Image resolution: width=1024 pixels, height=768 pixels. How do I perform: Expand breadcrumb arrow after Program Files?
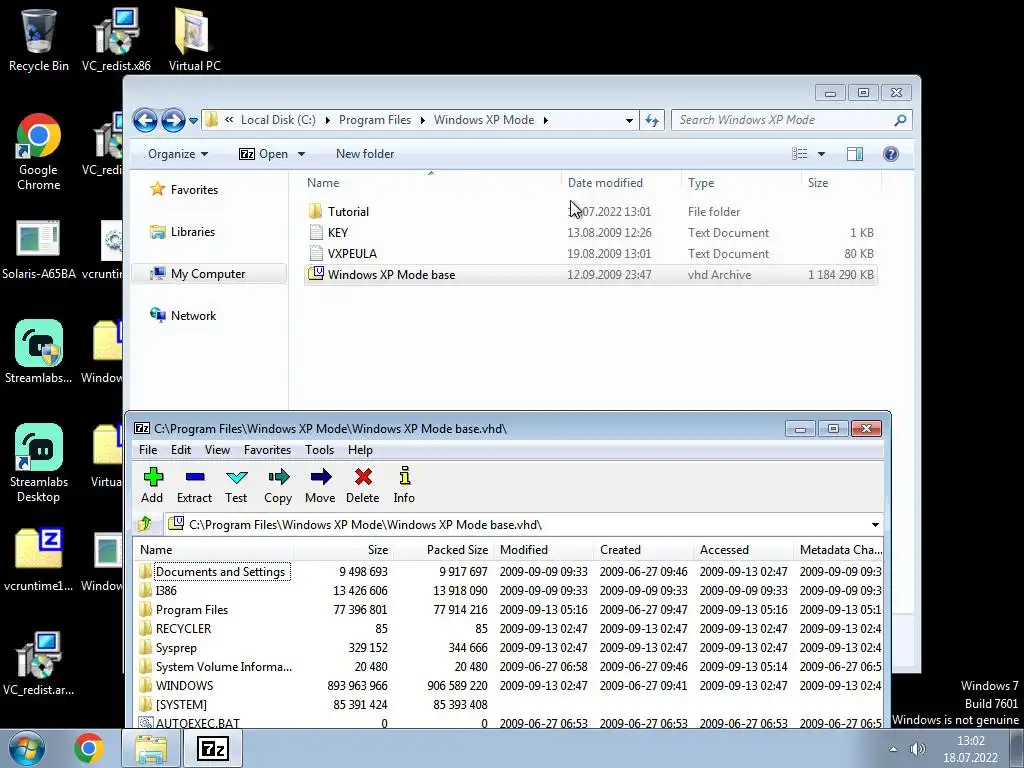[423, 120]
